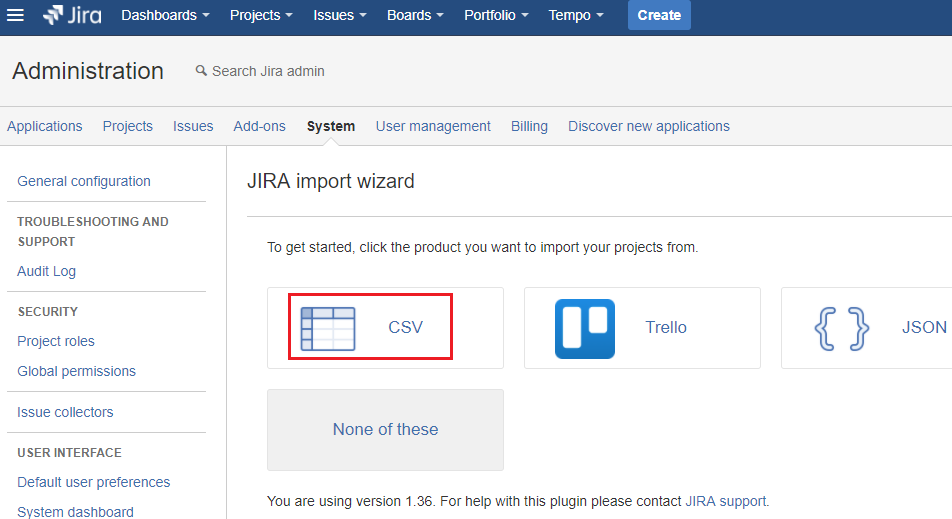The image size is (952, 519).
Task: Open Discover new applications tab
Action: [x=648, y=126]
